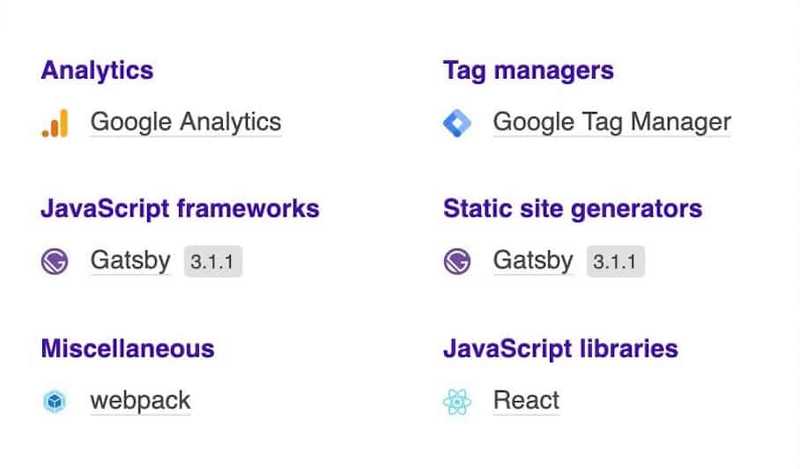
Task: Click Gatsby icon under JavaScript frameworks
Action: click(54, 262)
